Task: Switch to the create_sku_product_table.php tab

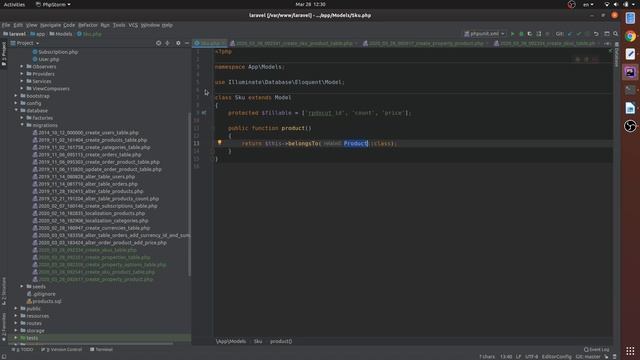Action: pyautogui.click(x=294, y=43)
